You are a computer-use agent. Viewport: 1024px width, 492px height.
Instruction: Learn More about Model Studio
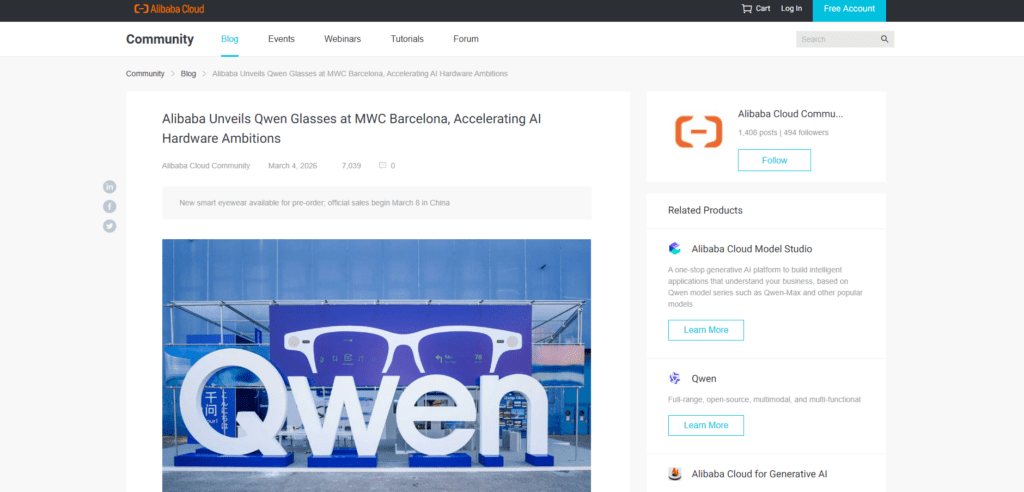(x=706, y=330)
